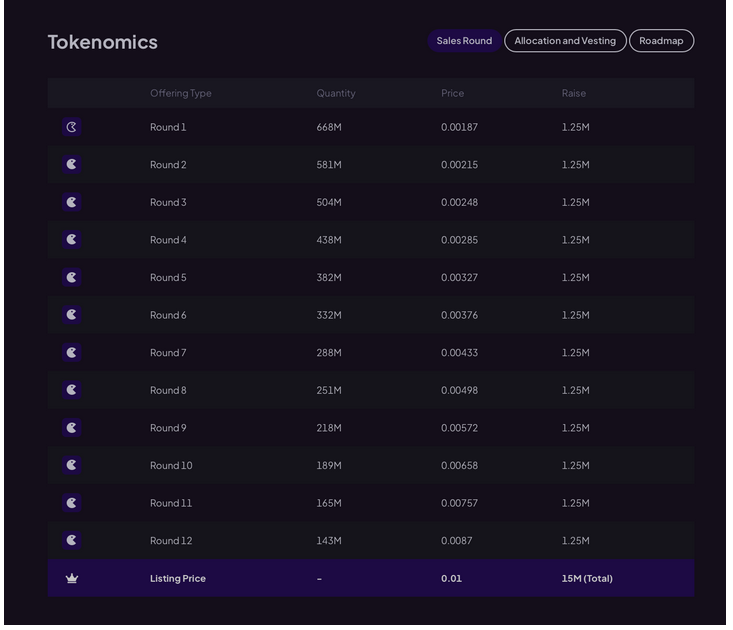The width and height of the screenshot is (733, 630).
Task: Click the Offering Type column header
Action: pos(181,93)
